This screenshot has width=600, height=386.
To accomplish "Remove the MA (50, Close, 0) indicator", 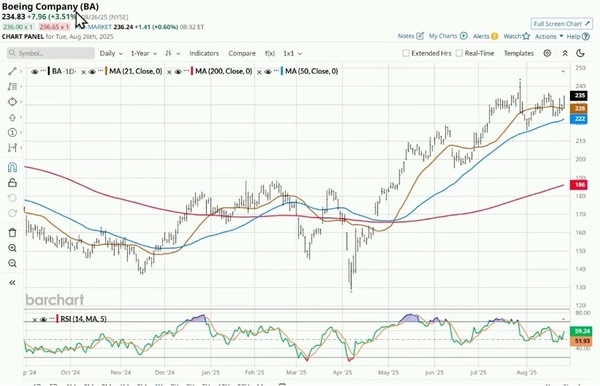I will pos(259,72).
